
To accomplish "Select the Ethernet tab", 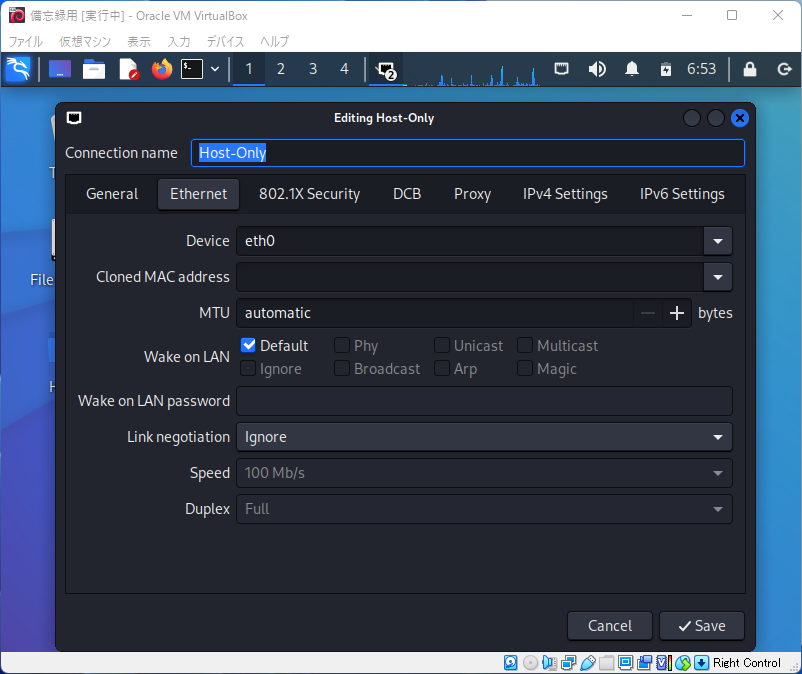I will pyautogui.click(x=198, y=194).
